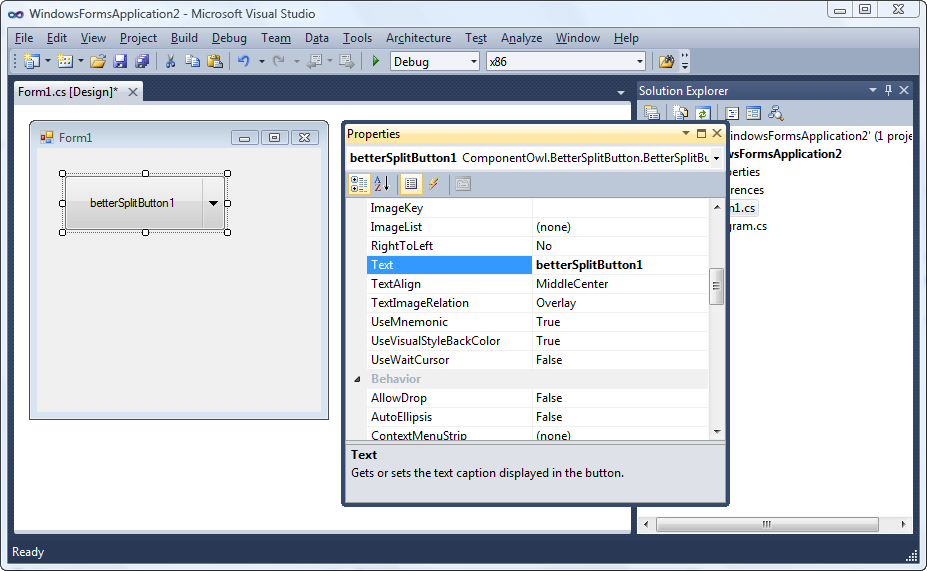Click the Open File folder icon
Viewport: 927px width, 571px height.
[x=98, y=62]
